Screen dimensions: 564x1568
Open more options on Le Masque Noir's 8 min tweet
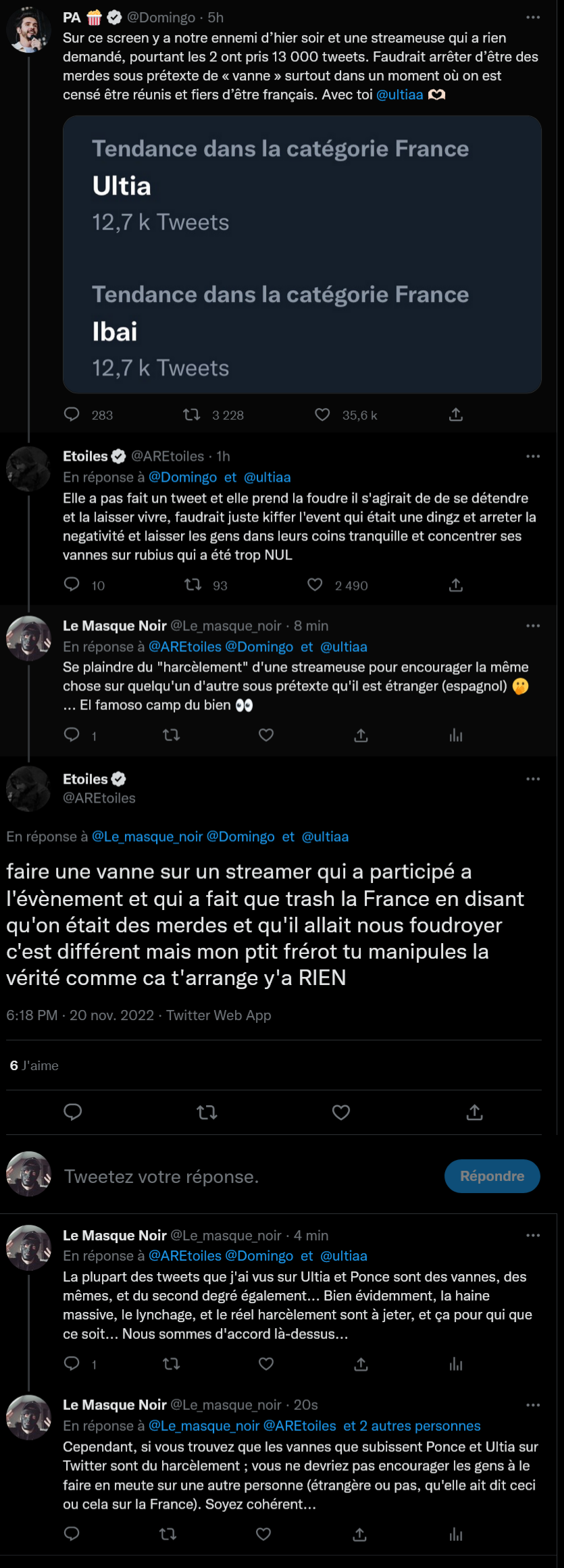533,626
